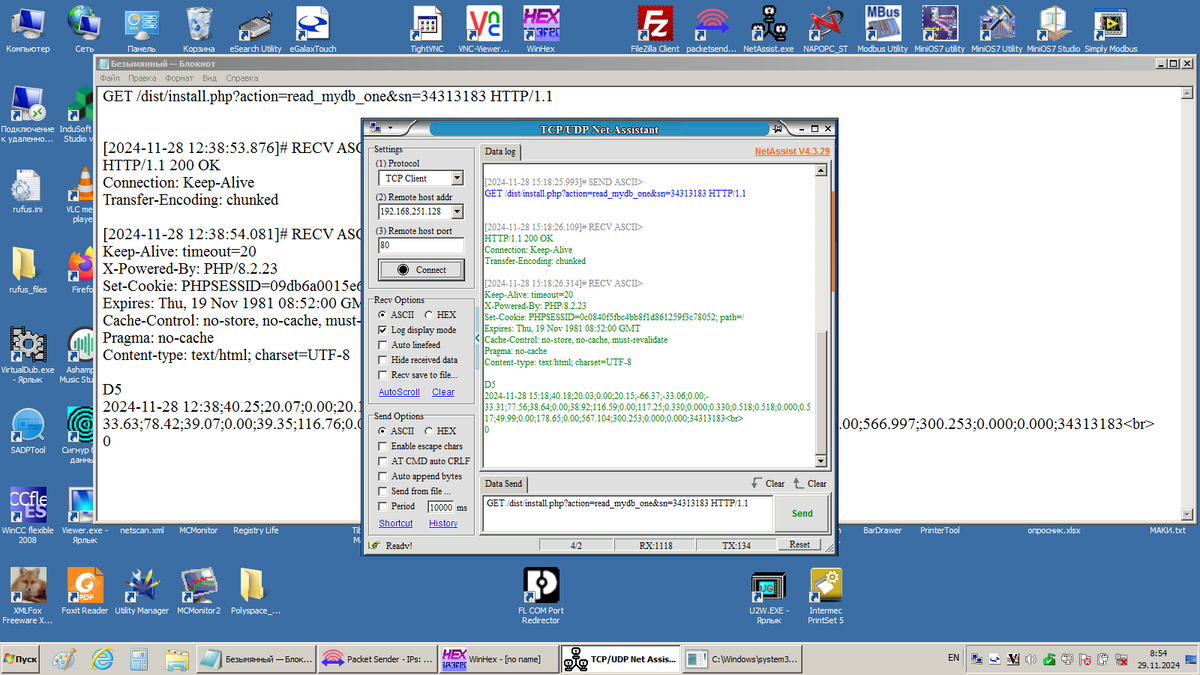
Task: Open the SADPTool desktop icon
Action: pyautogui.click(x=28, y=431)
